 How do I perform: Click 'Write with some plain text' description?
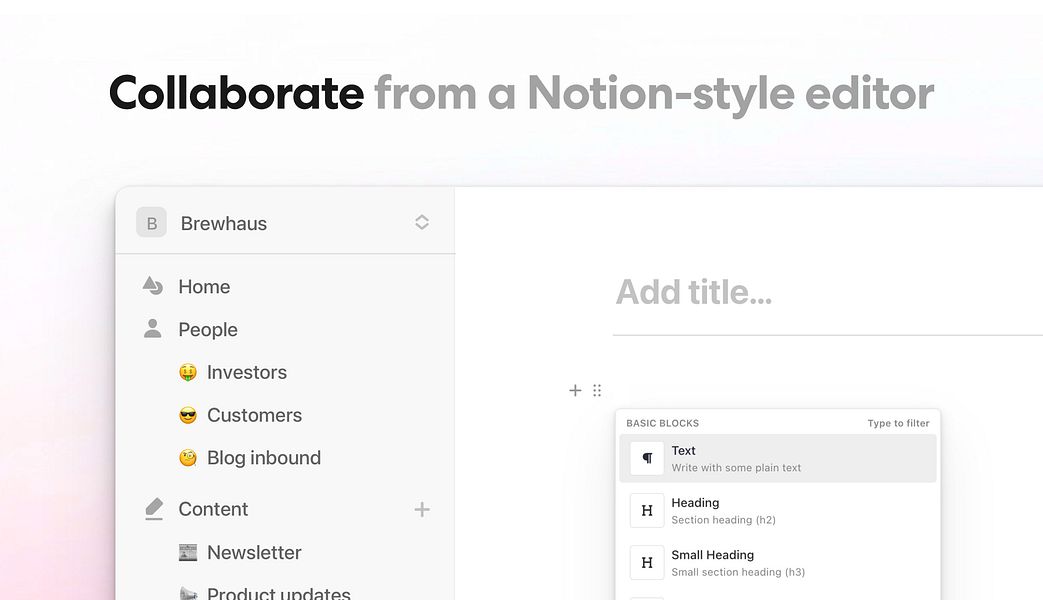coord(736,468)
